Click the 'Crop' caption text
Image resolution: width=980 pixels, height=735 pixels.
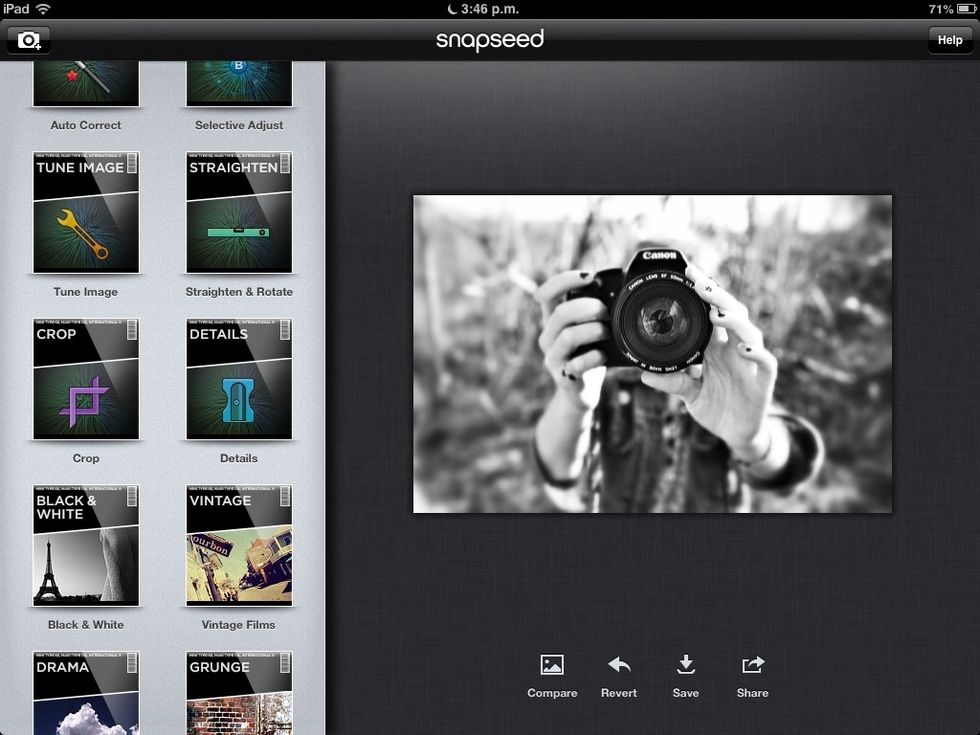[x=86, y=458]
